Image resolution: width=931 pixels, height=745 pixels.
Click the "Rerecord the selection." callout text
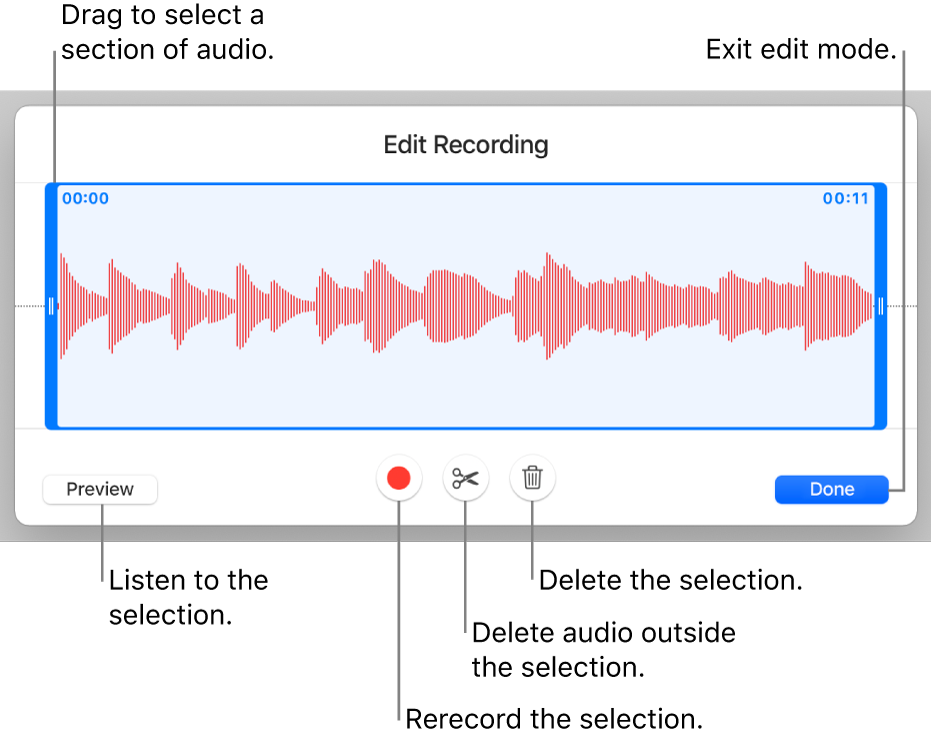(x=554, y=718)
